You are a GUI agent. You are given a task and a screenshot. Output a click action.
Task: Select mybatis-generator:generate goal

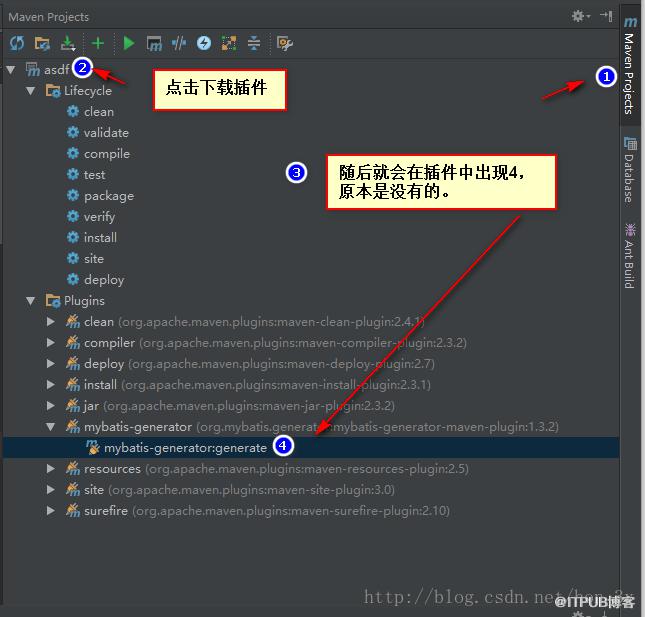point(185,448)
